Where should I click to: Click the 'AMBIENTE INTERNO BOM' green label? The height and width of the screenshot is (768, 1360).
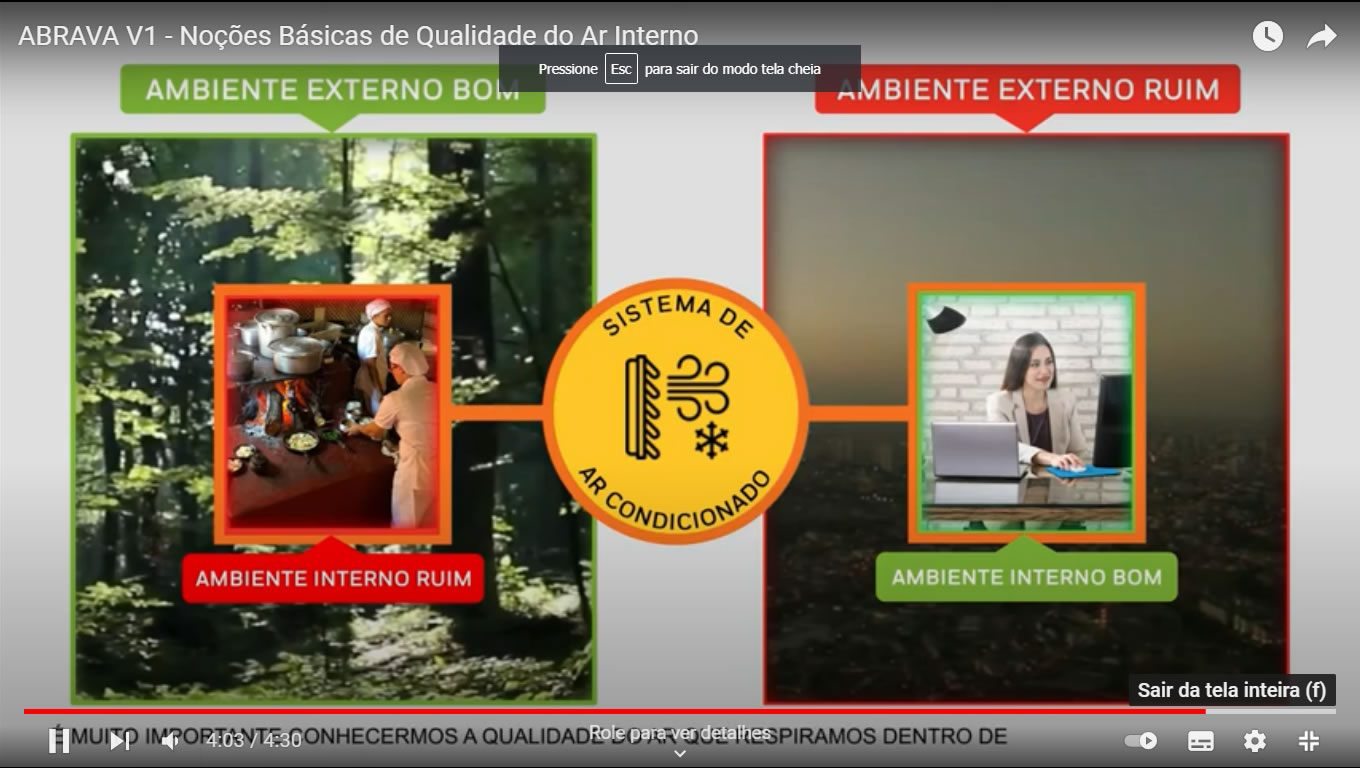(x=1026, y=578)
